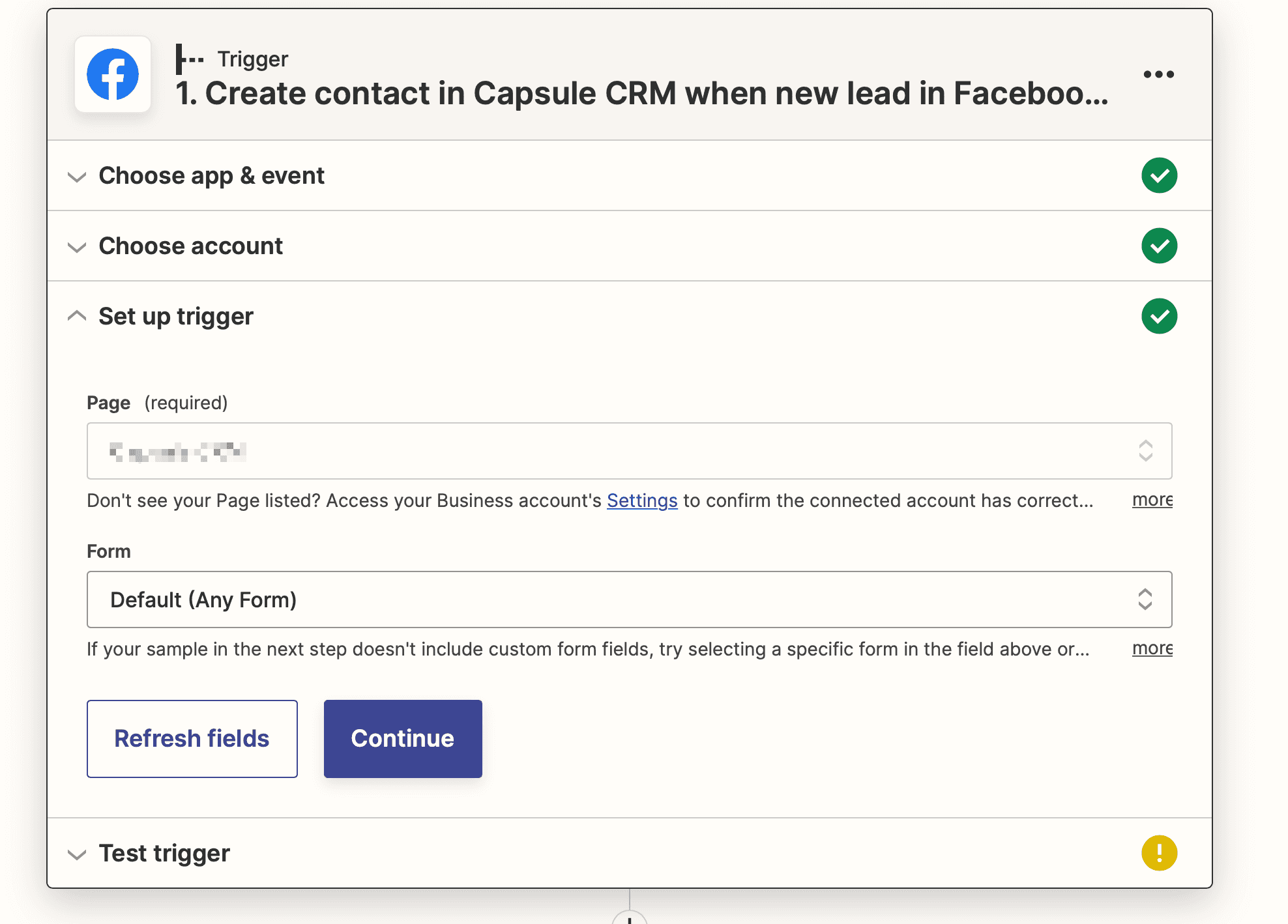This screenshot has width=1288, height=924.
Task: Click green checkmark beside Set up trigger
Action: click(x=1159, y=317)
